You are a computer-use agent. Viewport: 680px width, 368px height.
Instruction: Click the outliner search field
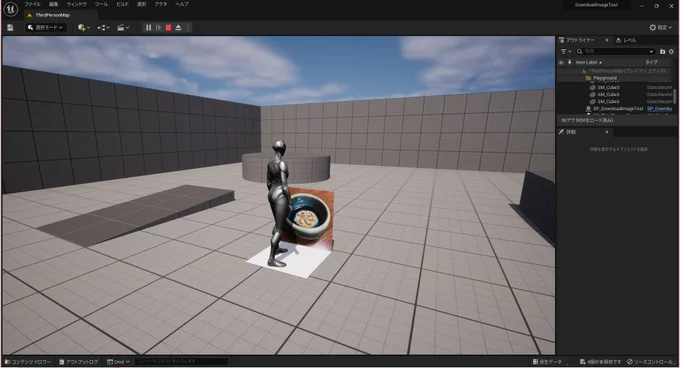[615, 52]
